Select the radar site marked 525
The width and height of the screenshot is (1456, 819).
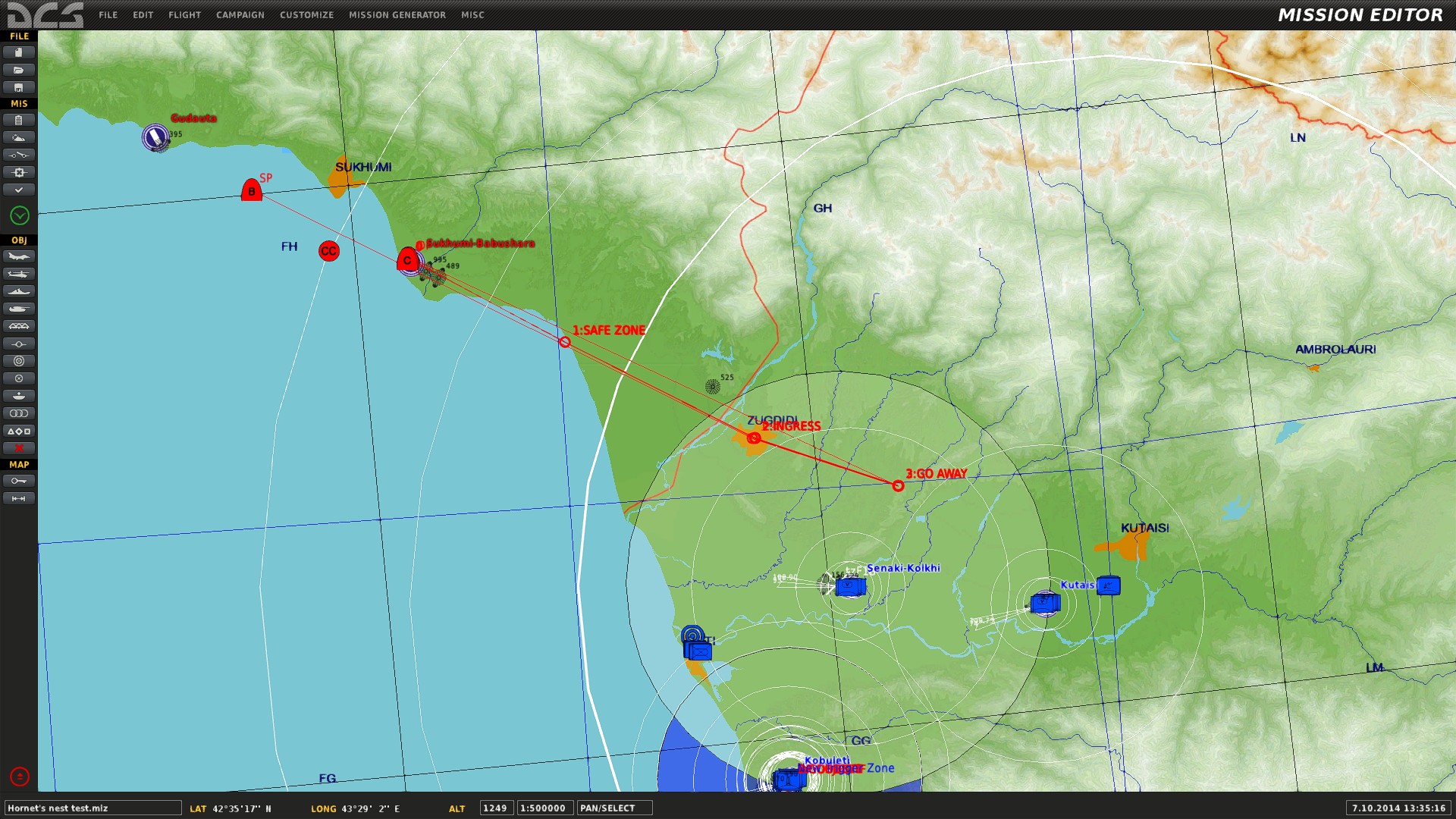(x=712, y=387)
